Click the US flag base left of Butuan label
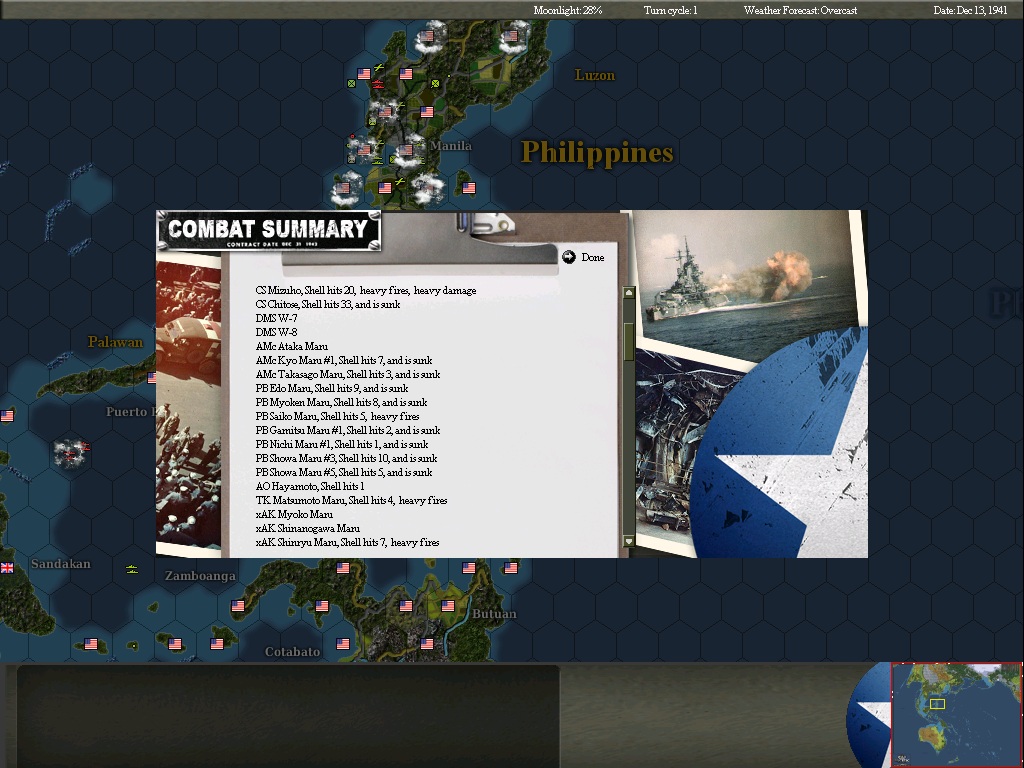The image size is (1024, 768). click(x=448, y=606)
